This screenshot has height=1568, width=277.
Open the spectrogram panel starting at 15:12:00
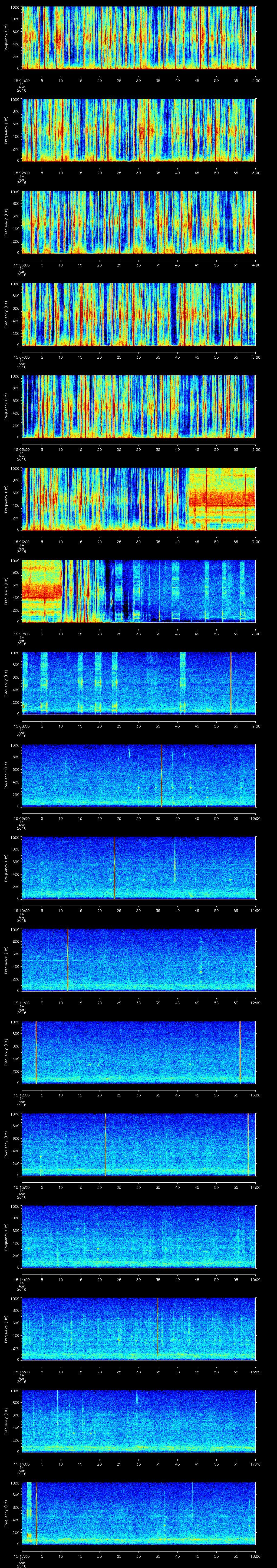(139, 1052)
